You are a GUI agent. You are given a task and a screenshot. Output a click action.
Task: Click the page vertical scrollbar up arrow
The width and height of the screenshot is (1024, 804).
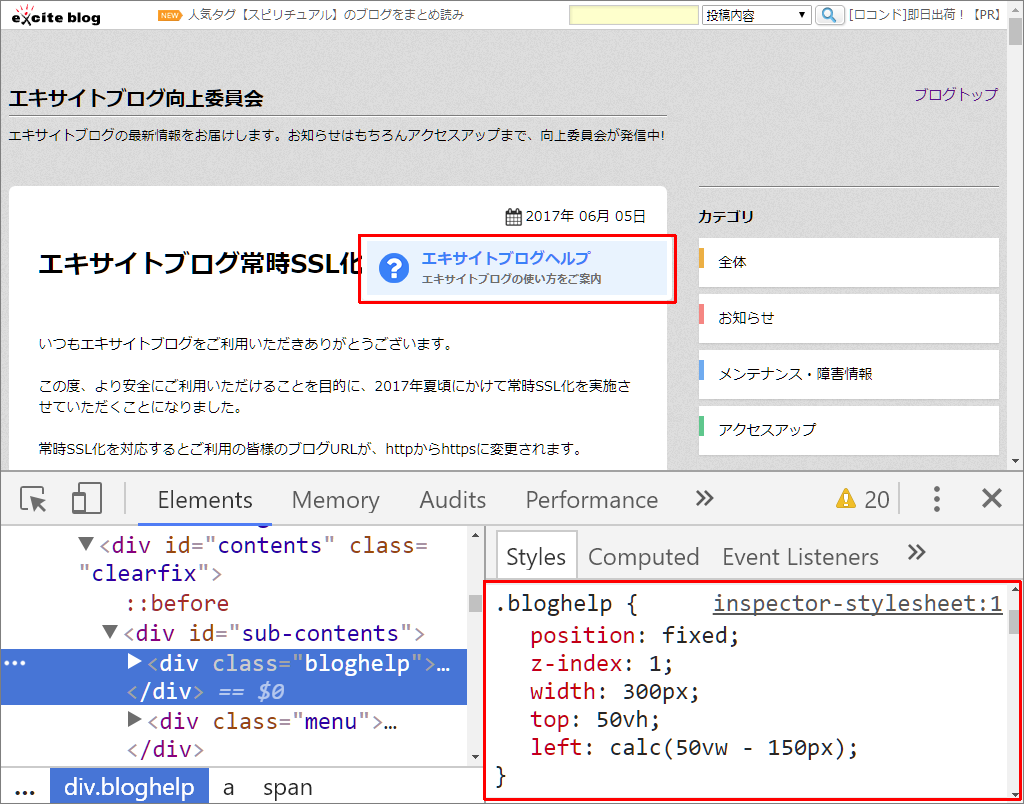[x=1016, y=8]
